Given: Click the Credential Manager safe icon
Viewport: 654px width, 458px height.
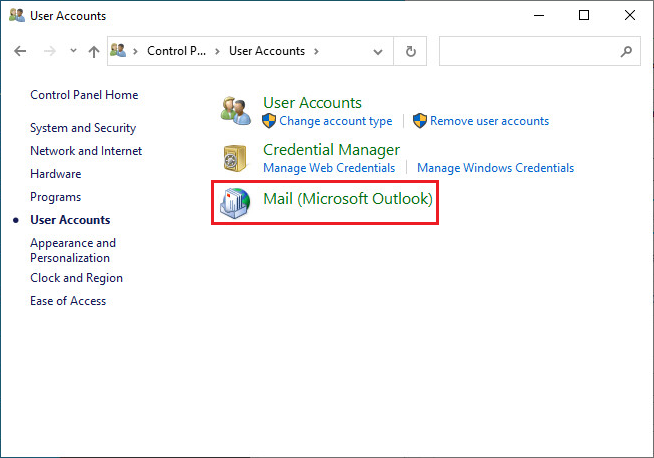Looking at the screenshot, I should pos(235,158).
